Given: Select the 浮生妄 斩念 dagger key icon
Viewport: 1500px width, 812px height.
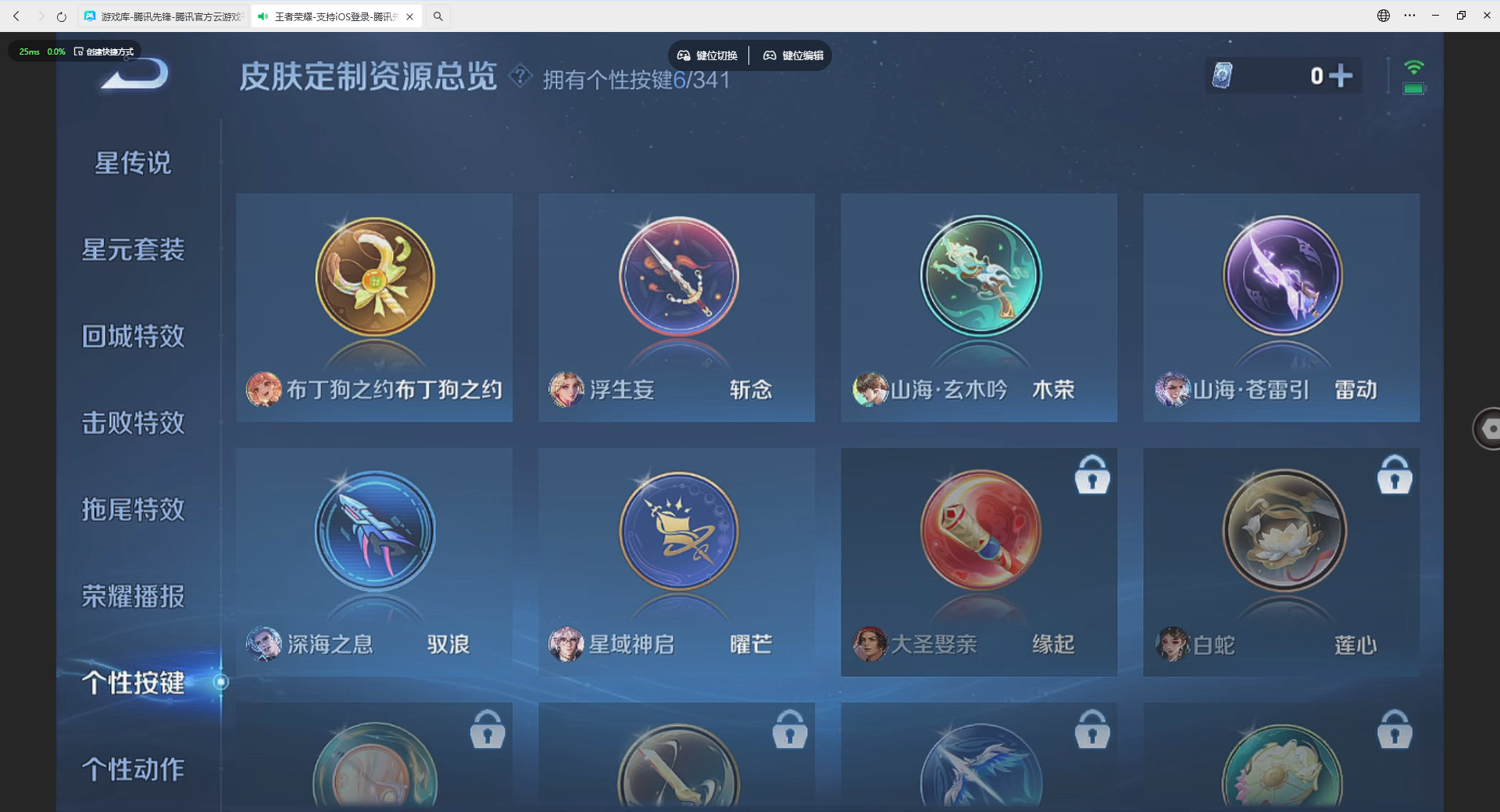Looking at the screenshot, I should 678,277.
